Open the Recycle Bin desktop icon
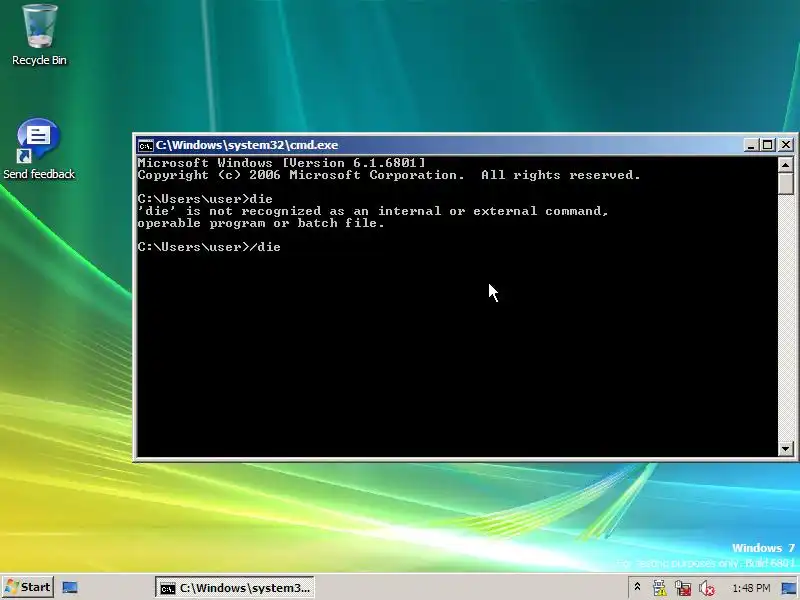800x600 pixels. tap(39, 35)
